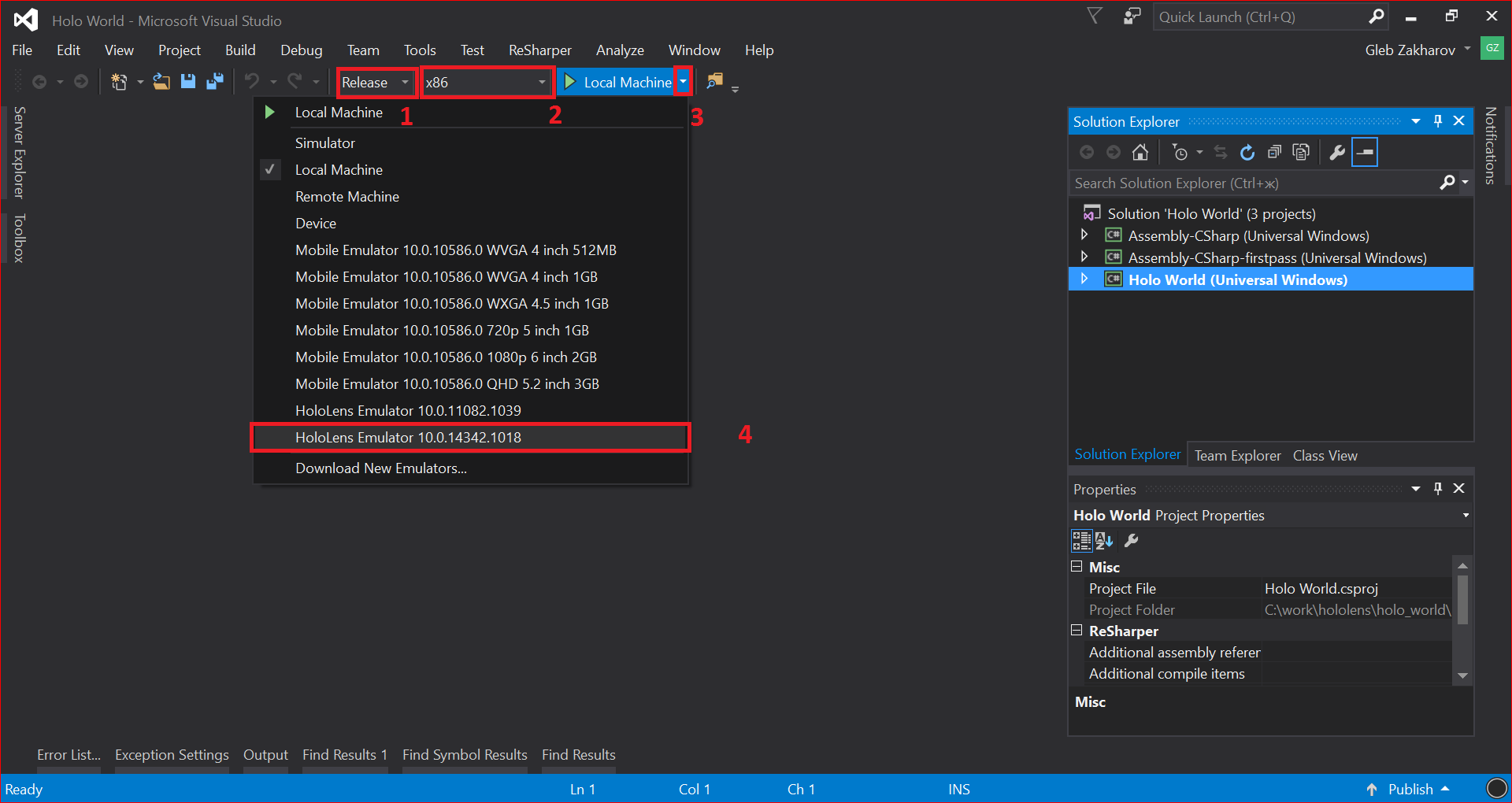Toggle auto-hide pin on Solution Explorer
This screenshot has height=803, width=1512.
[x=1438, y=121]
